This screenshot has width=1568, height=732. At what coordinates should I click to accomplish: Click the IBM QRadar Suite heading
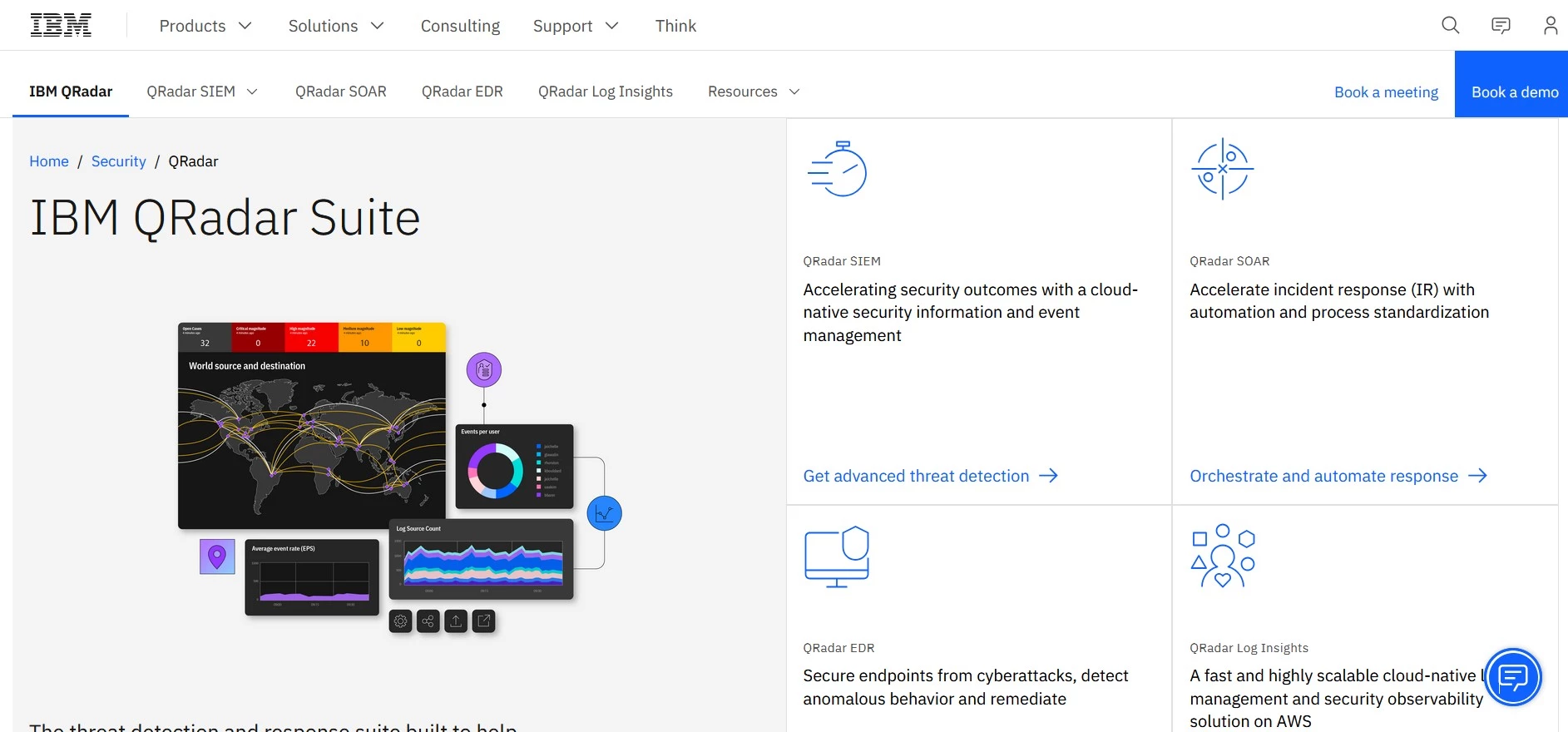point(225,218)
